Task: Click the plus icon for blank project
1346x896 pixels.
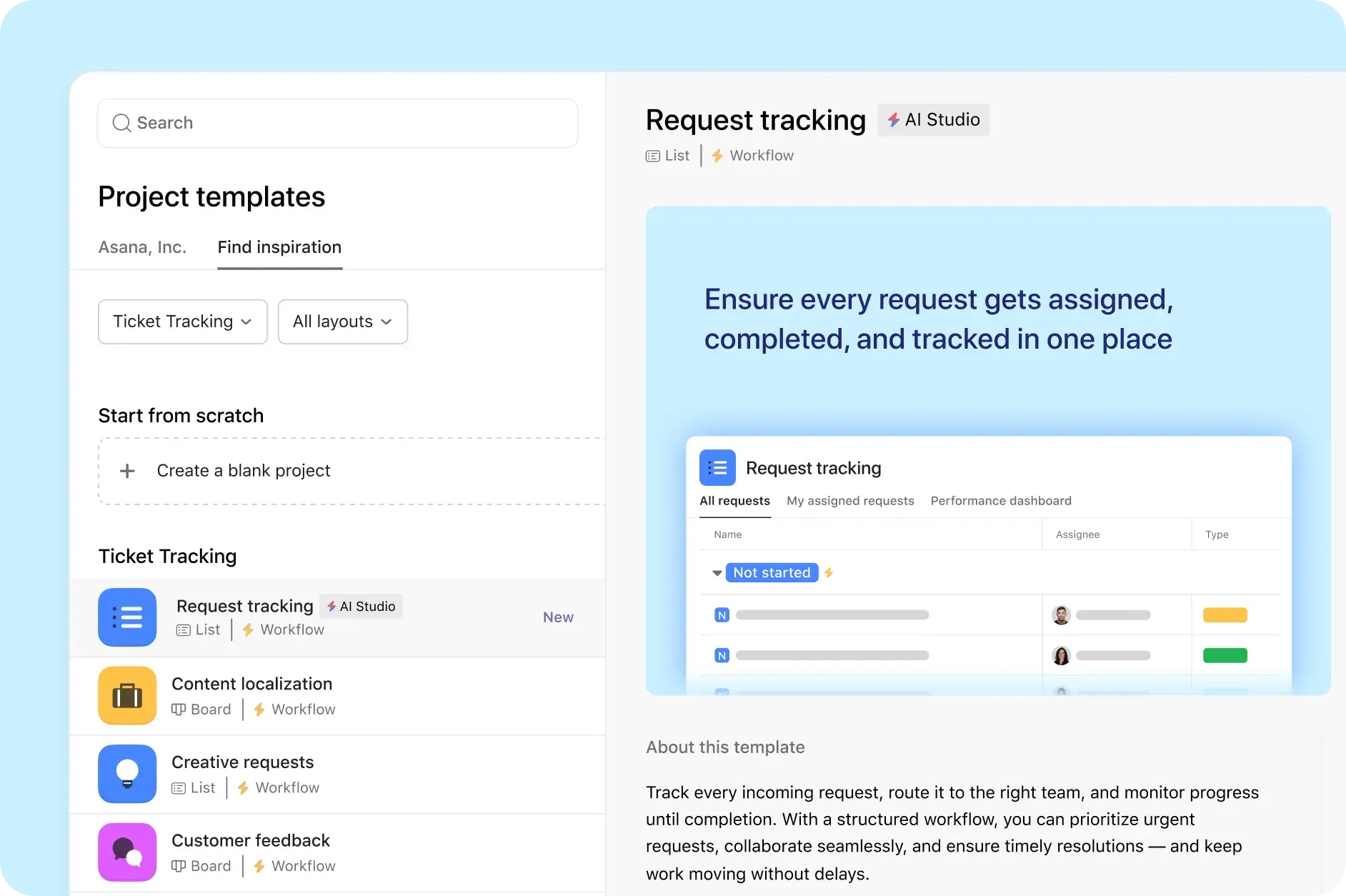Action: coord(127,471)
